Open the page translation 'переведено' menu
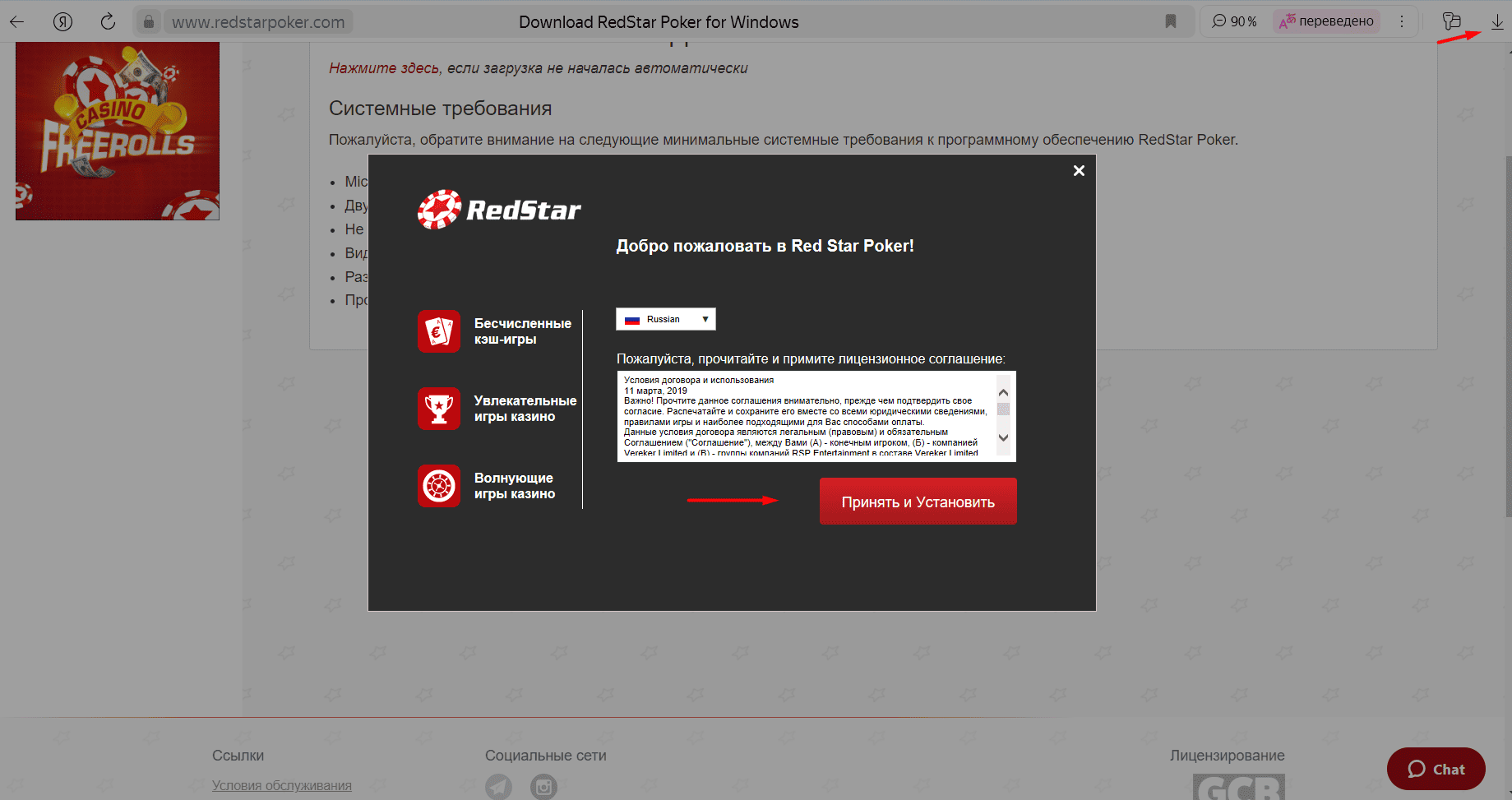The image size is (1512, 800). click(1326, 21)
